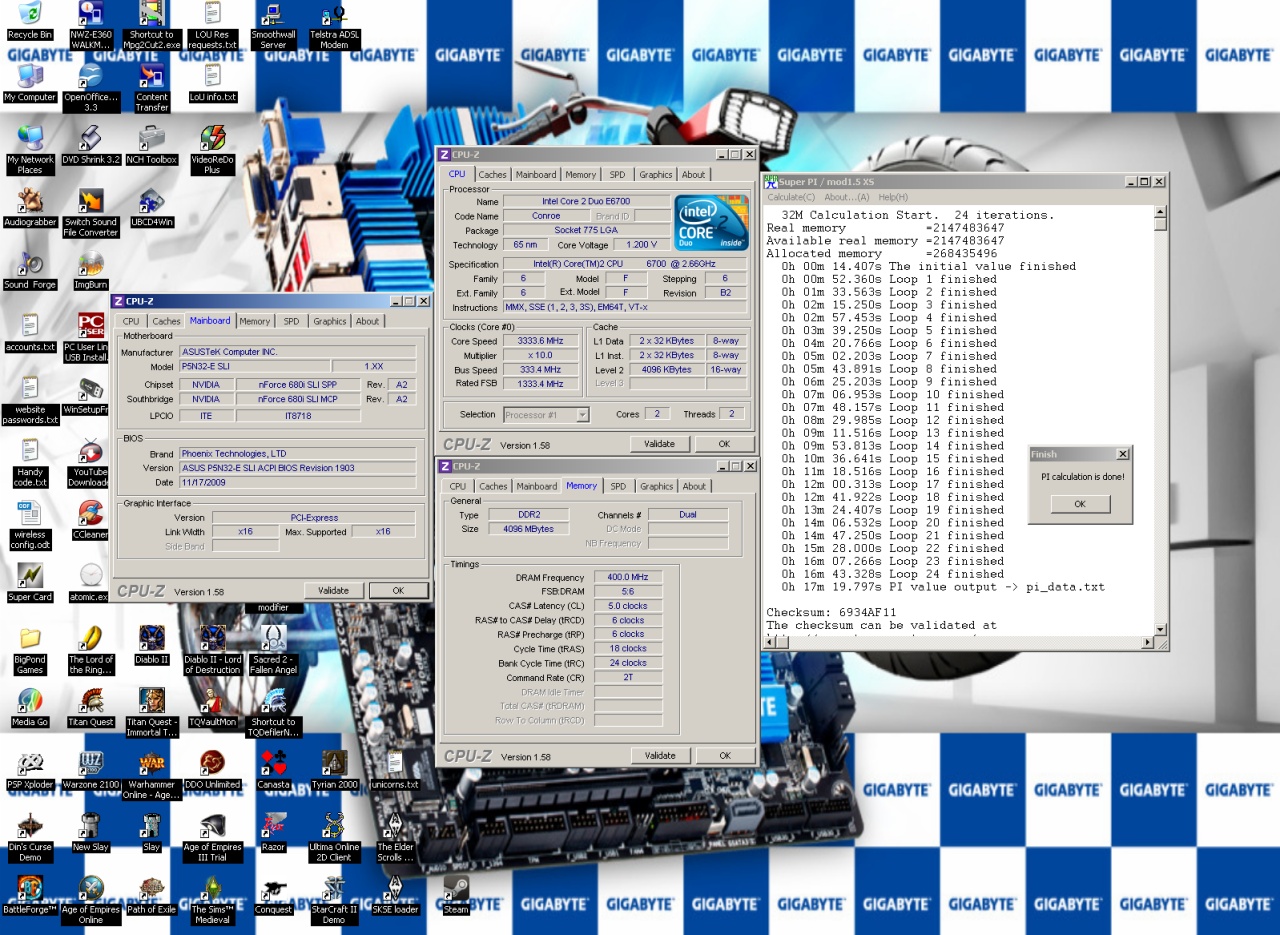The width and height of the screenshot is (1280, 935).
Task: Launch UBCD4Win shortcut
Action: (152, 207)
